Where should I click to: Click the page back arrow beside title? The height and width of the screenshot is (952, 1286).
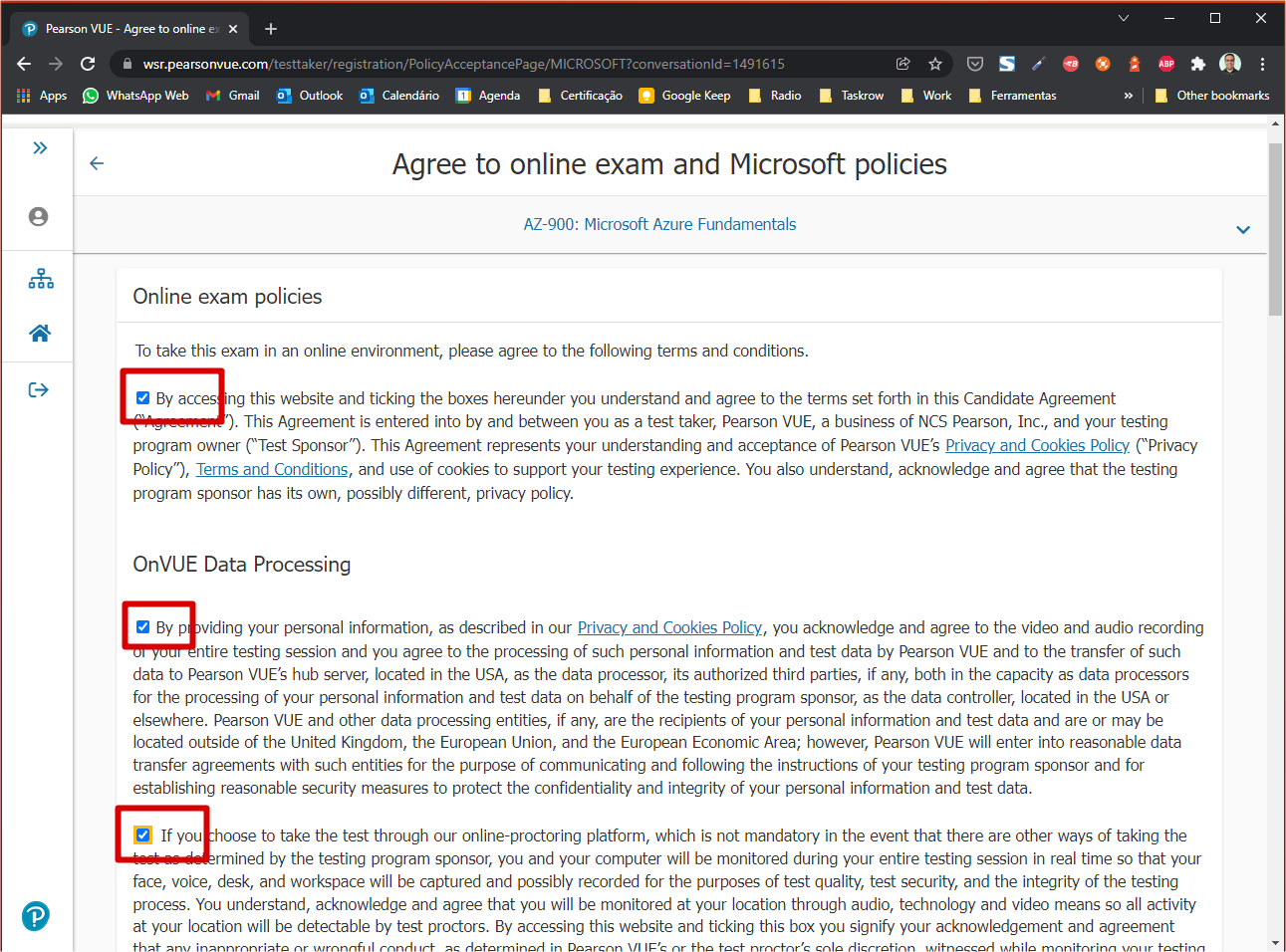click(x=97, y=163)
